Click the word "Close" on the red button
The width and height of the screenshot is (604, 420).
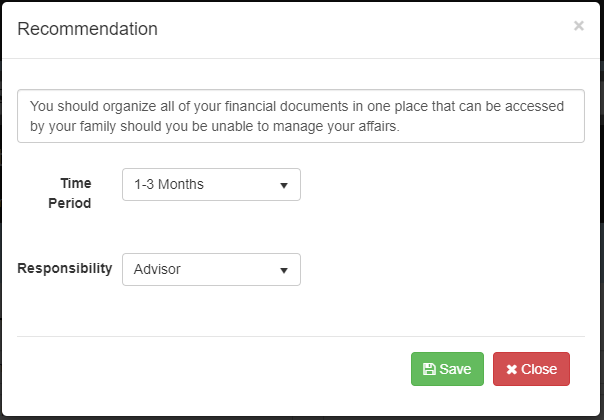point(539,369)
